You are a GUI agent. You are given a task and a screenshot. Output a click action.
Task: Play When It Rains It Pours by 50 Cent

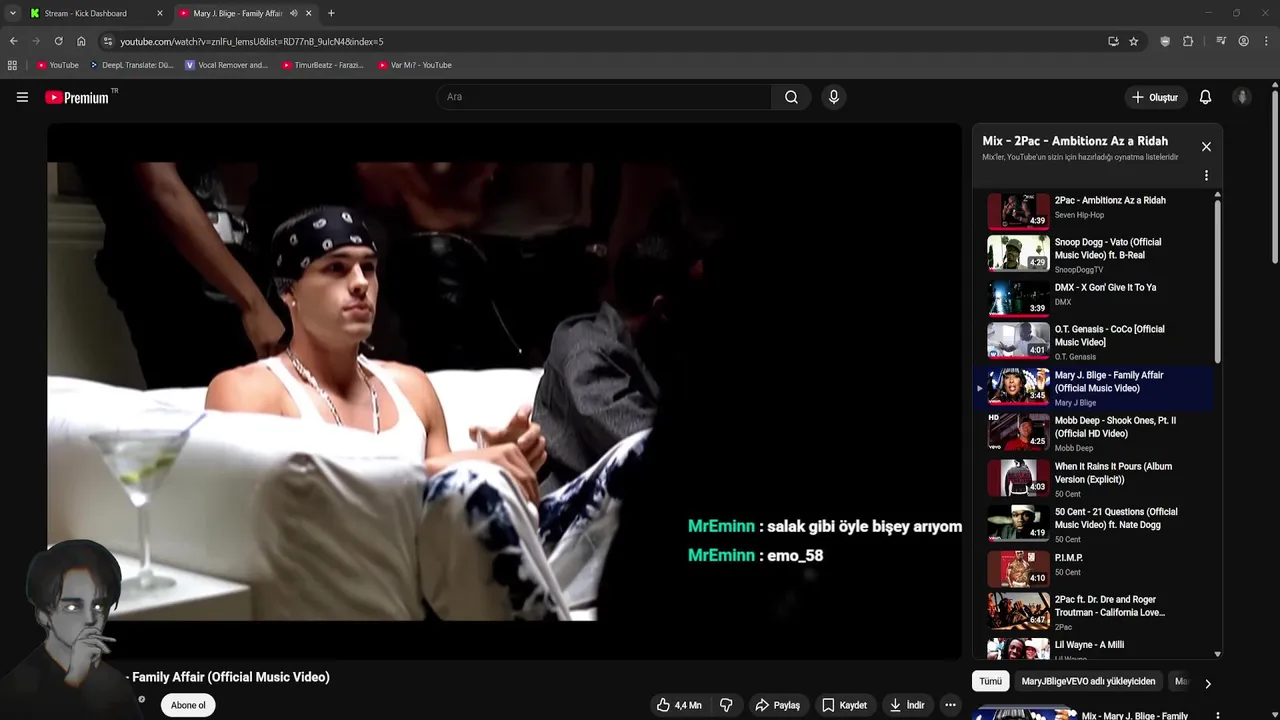coord(1093,478)
